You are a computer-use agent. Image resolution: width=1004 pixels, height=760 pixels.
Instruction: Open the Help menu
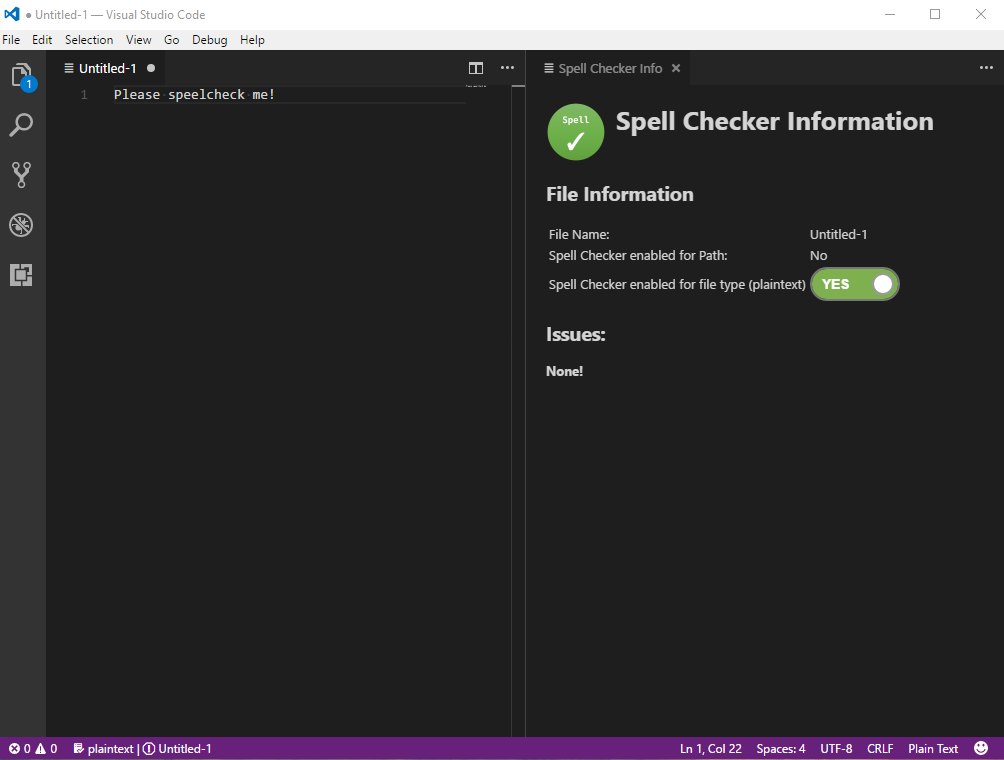pyautogui.click(x=252, y=40)
